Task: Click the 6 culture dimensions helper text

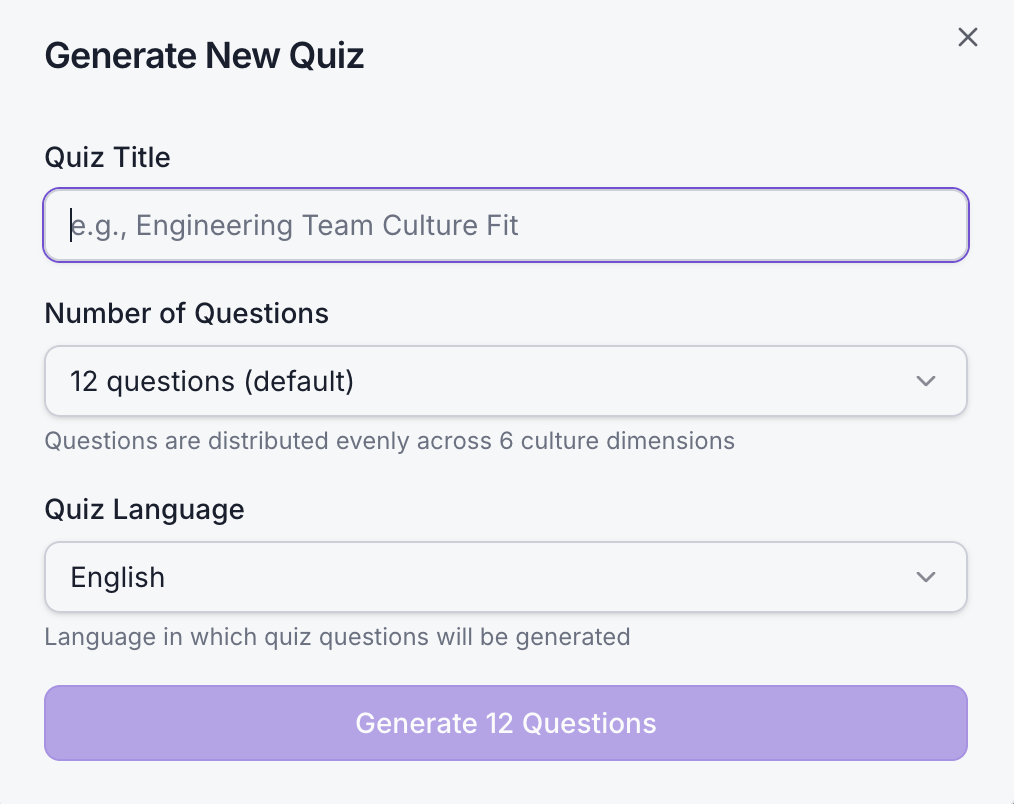Action: (x=389, y=441)
